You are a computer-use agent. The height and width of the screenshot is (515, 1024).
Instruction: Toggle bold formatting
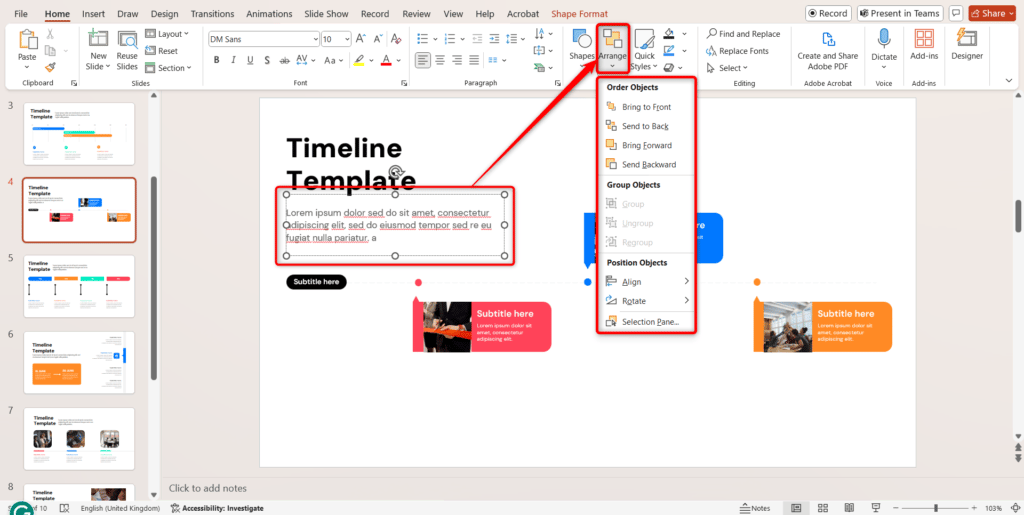(x=216, y=60)
